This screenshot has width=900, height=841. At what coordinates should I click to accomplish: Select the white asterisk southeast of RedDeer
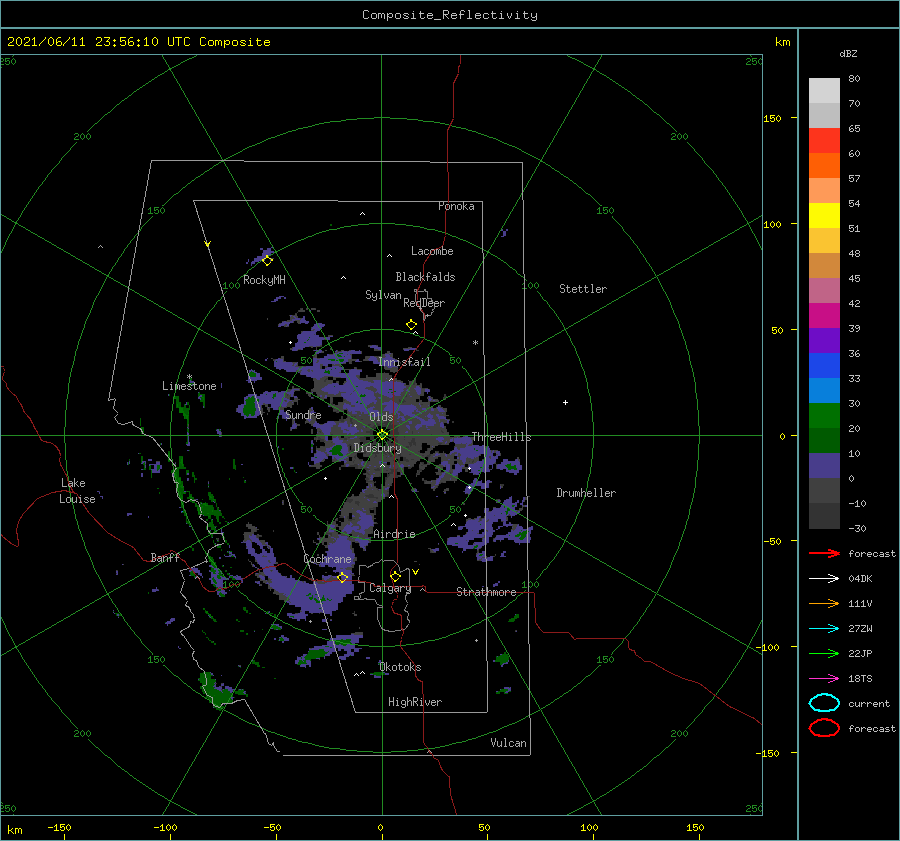[475, 343]
